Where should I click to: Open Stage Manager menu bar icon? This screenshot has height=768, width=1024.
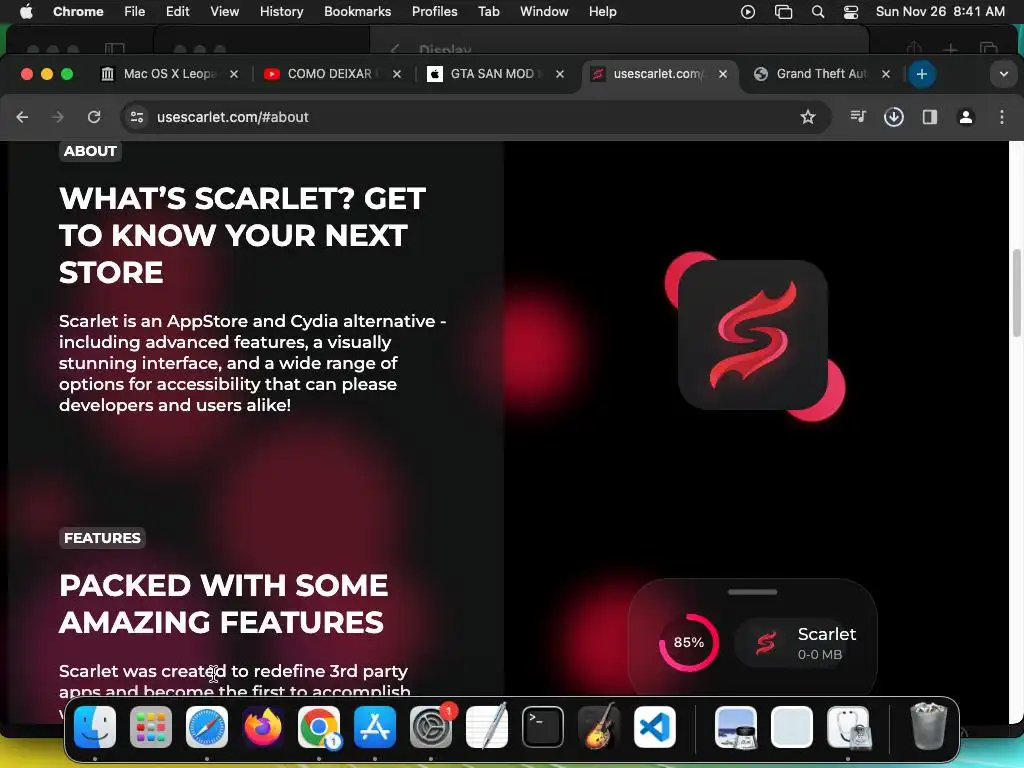783,11
